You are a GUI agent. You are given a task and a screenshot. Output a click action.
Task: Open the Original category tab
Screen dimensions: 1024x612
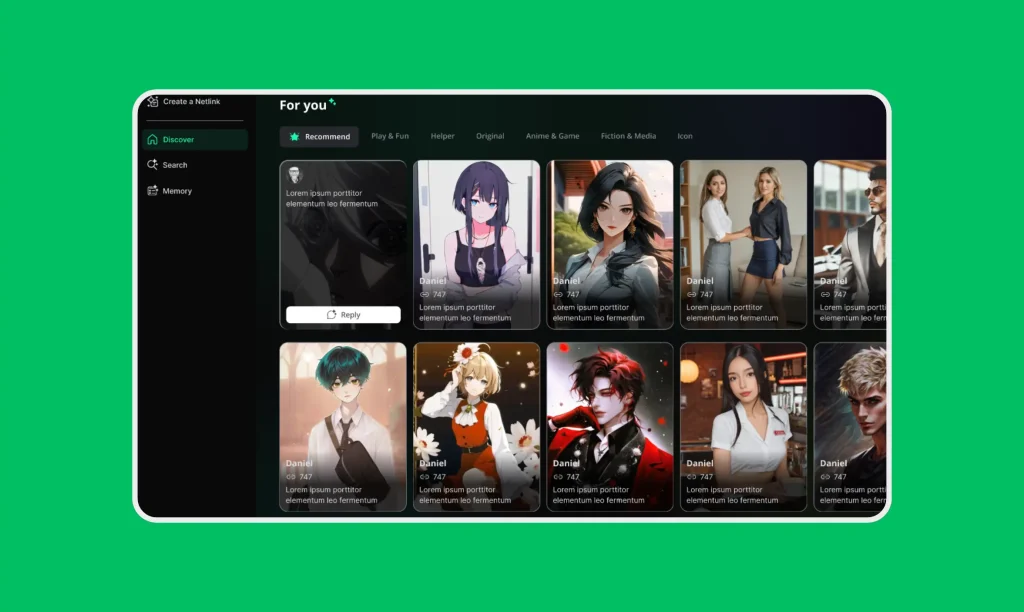pyautogui.click(x=490, y=136)
